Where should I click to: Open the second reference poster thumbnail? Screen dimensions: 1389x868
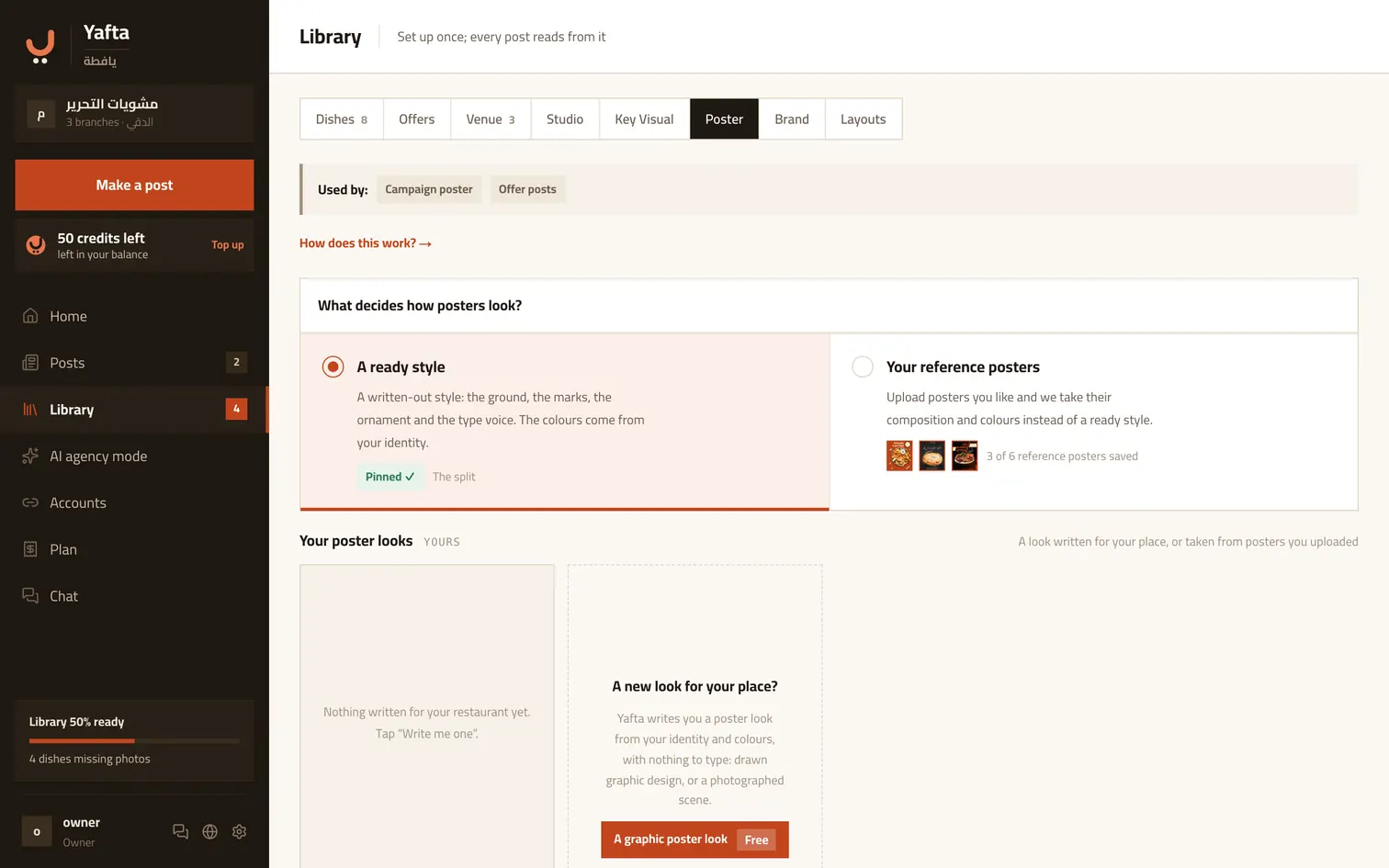pyautogui.click(x=932, y=456)
